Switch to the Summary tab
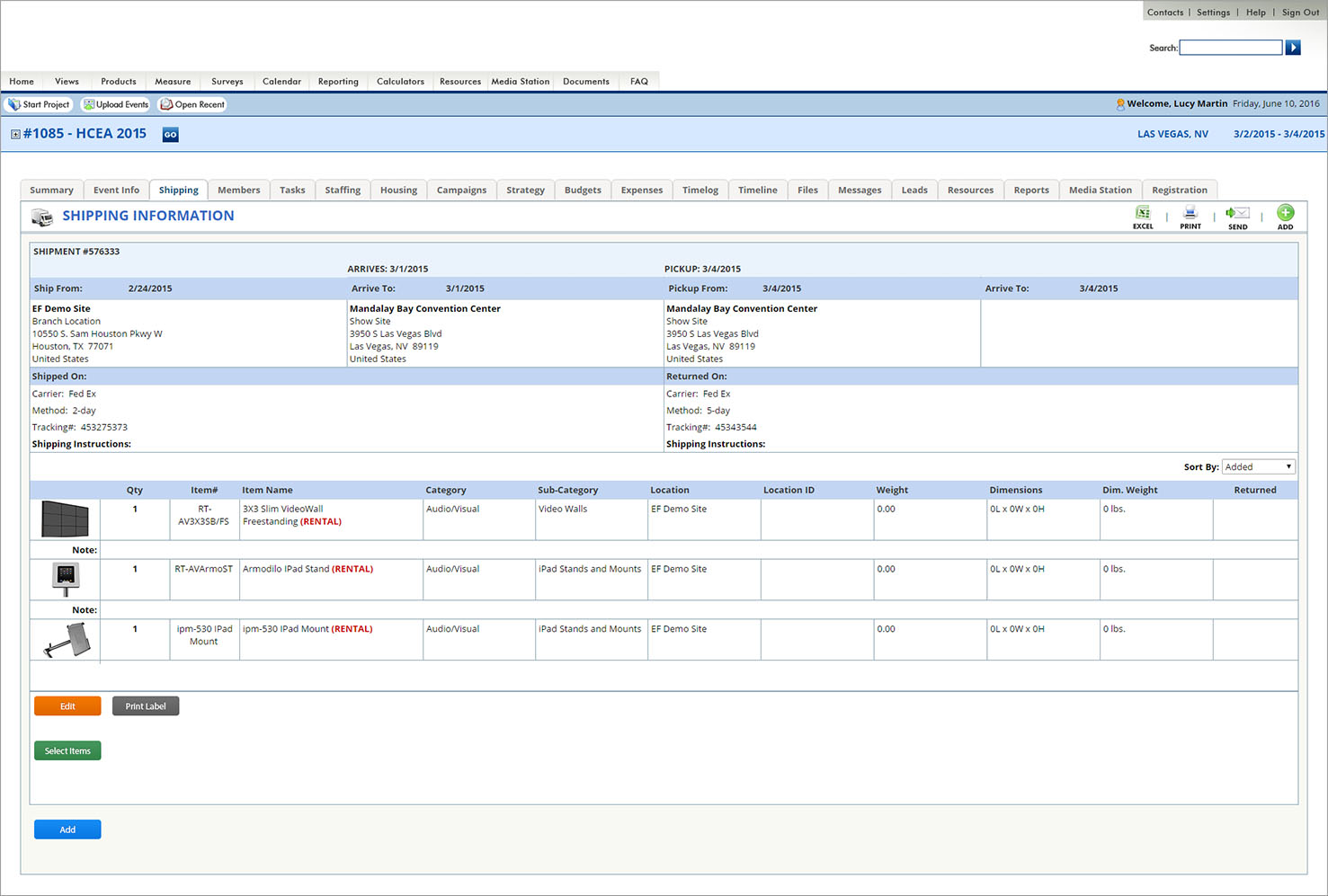 tap(51, 190)
